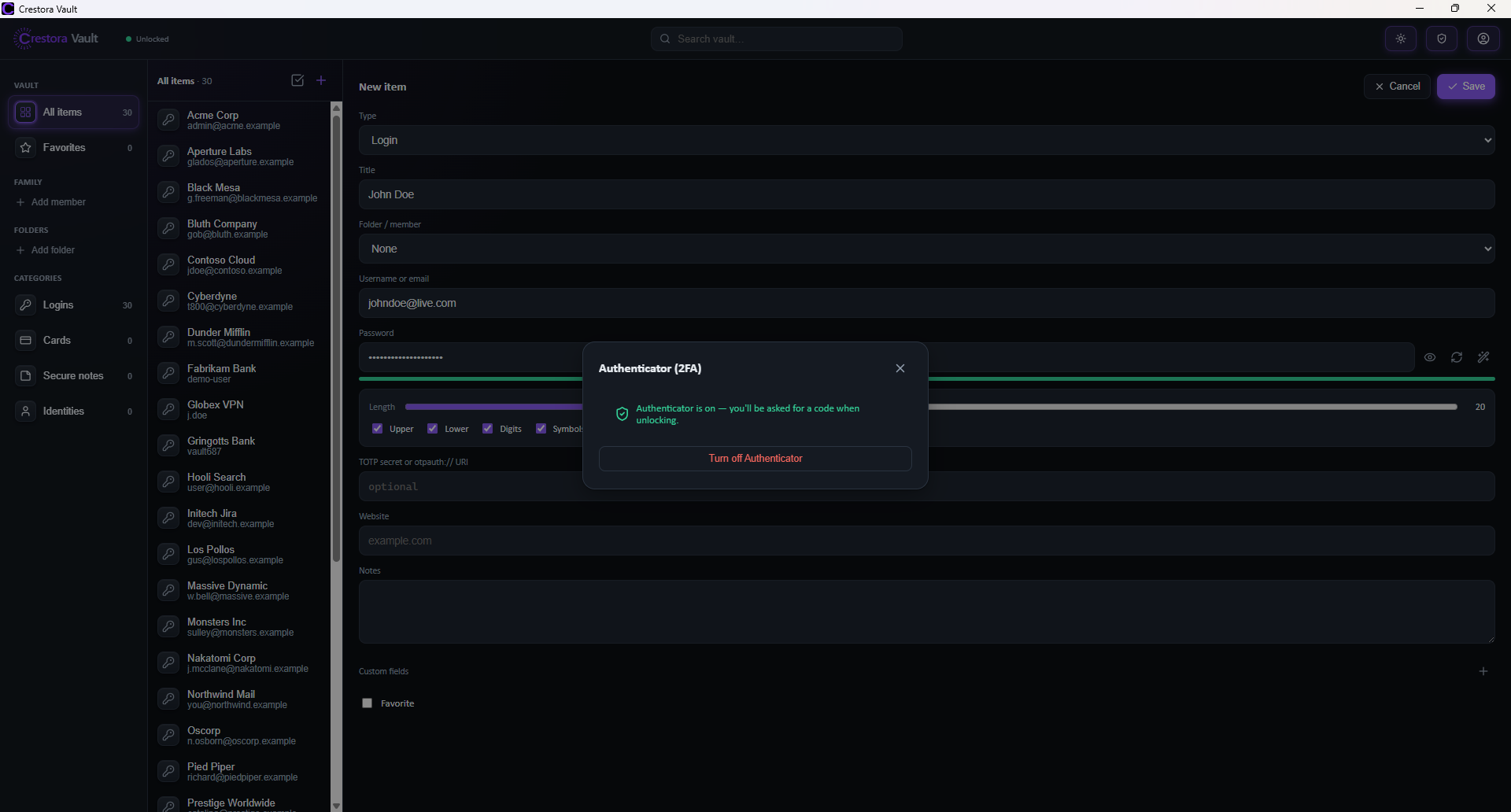Open the Massive Dynamic entry
Screen dimensions: 1511x812
[240, 590]
